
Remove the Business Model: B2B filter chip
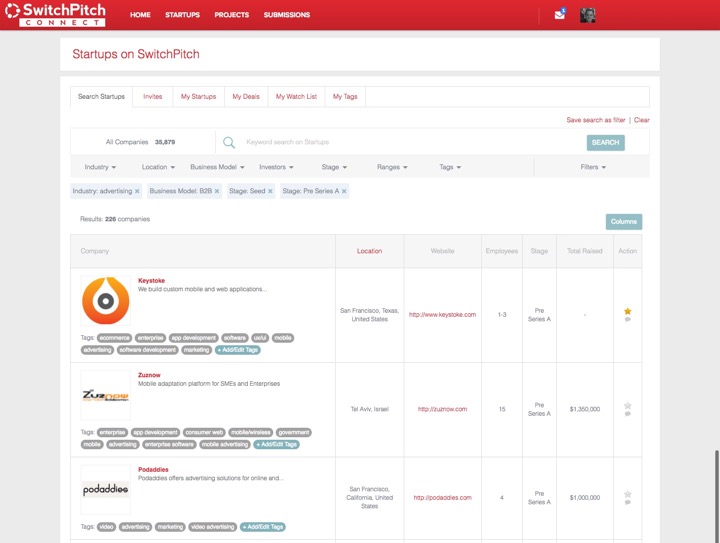pos(217,191)
